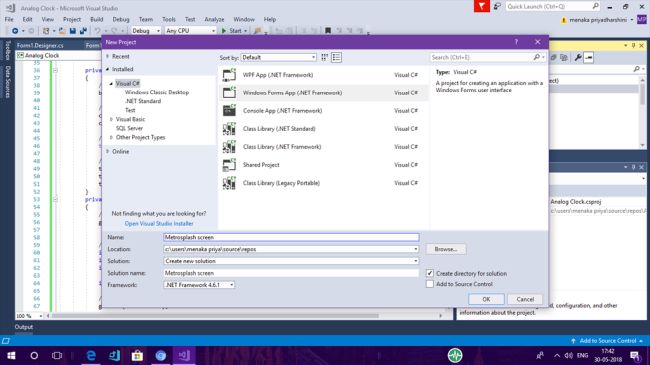The image size is (650, 365).
Task: Open the Microsoft Store taskbar icon
Action: coord(137,355)
